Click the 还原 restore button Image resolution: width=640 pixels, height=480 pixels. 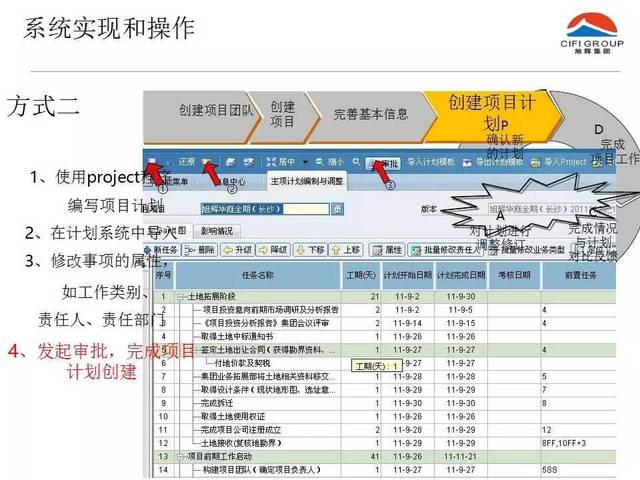(186, 162)
